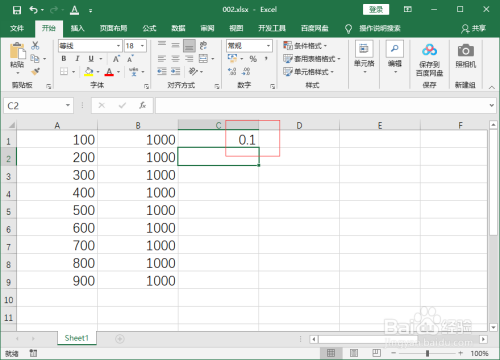
Task: Apply the red font color
Action: pos(109,72)
